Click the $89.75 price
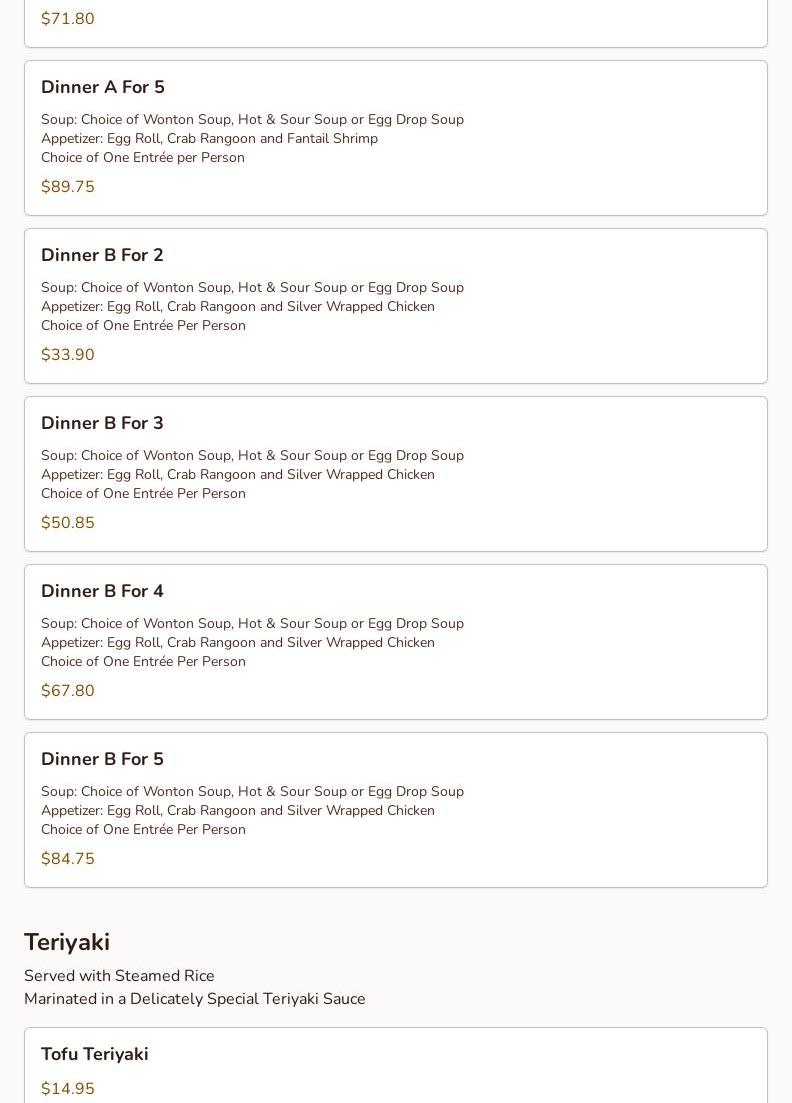 click(68, 187)
